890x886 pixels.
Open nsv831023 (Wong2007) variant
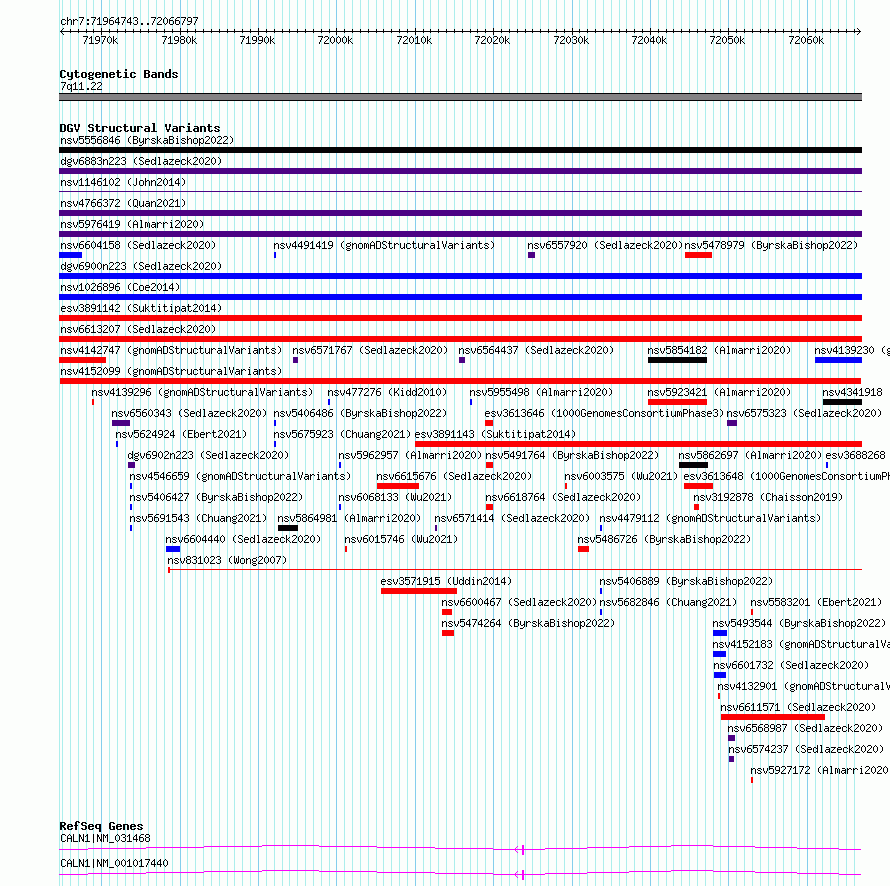(x=227, y=560)
